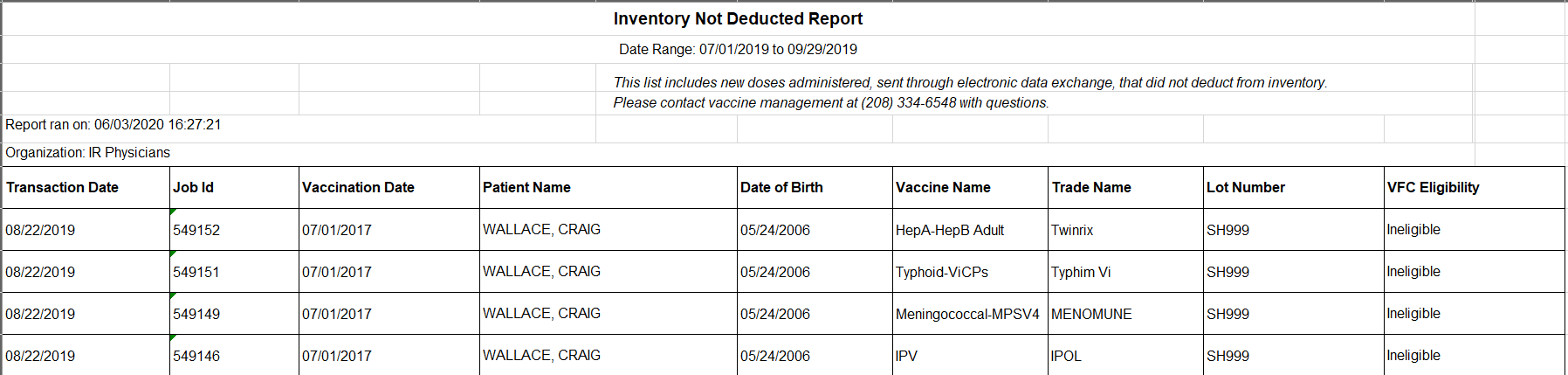This screenshot has height=375, width=1568.
Task: Click the MENOMUNE trade name cell
Action: [x=1125, y=314]
